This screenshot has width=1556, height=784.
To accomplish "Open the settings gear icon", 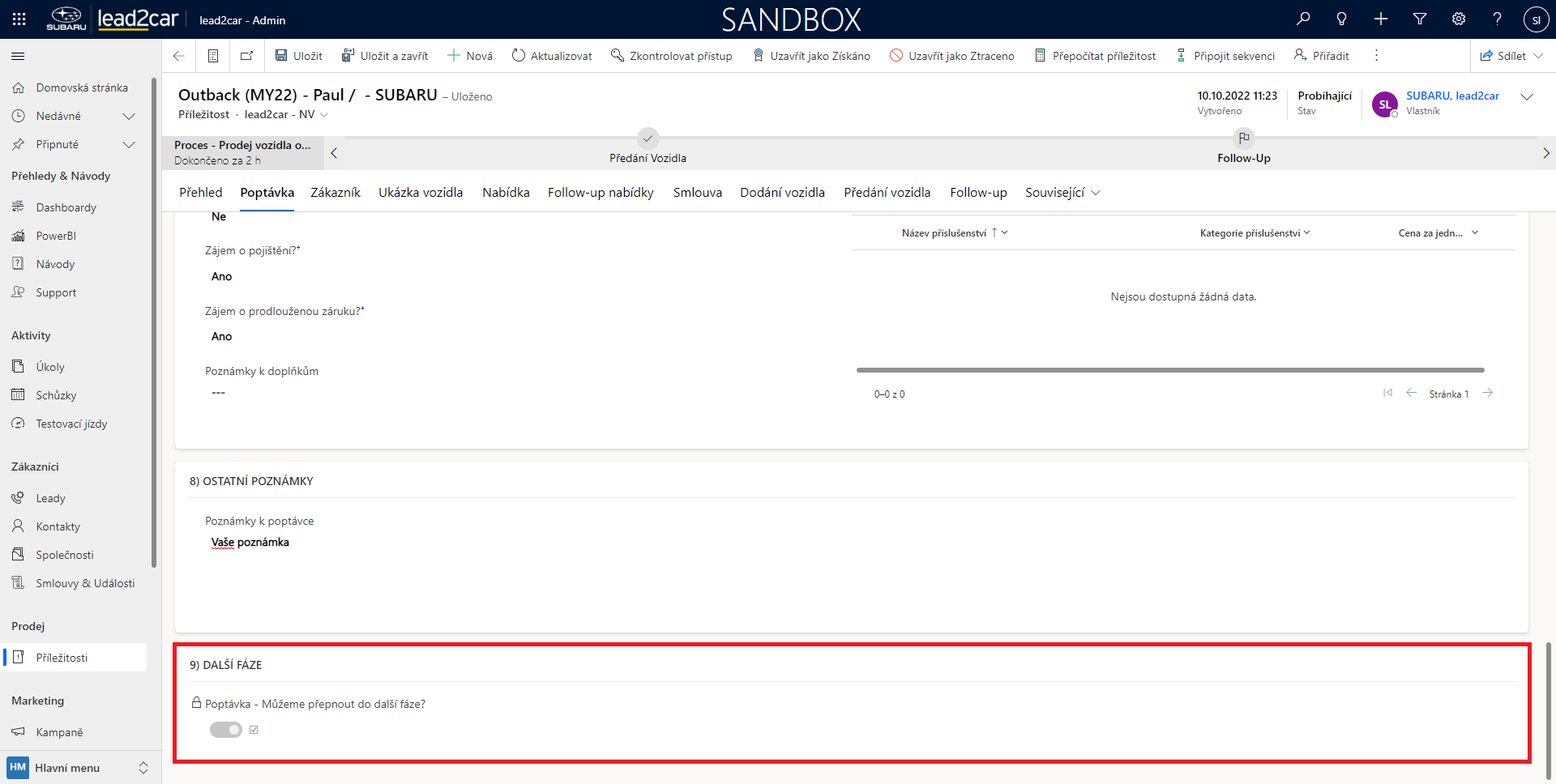I will (x=1459, y=19).
